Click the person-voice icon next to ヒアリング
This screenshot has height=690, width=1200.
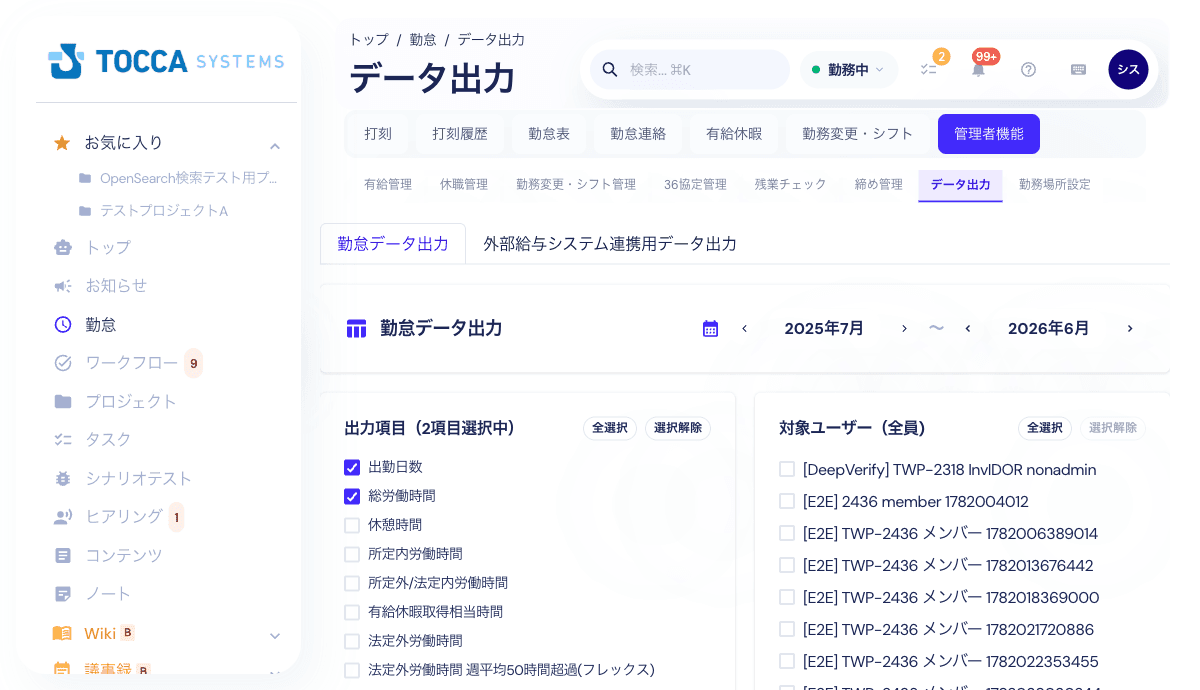[63, 517]
